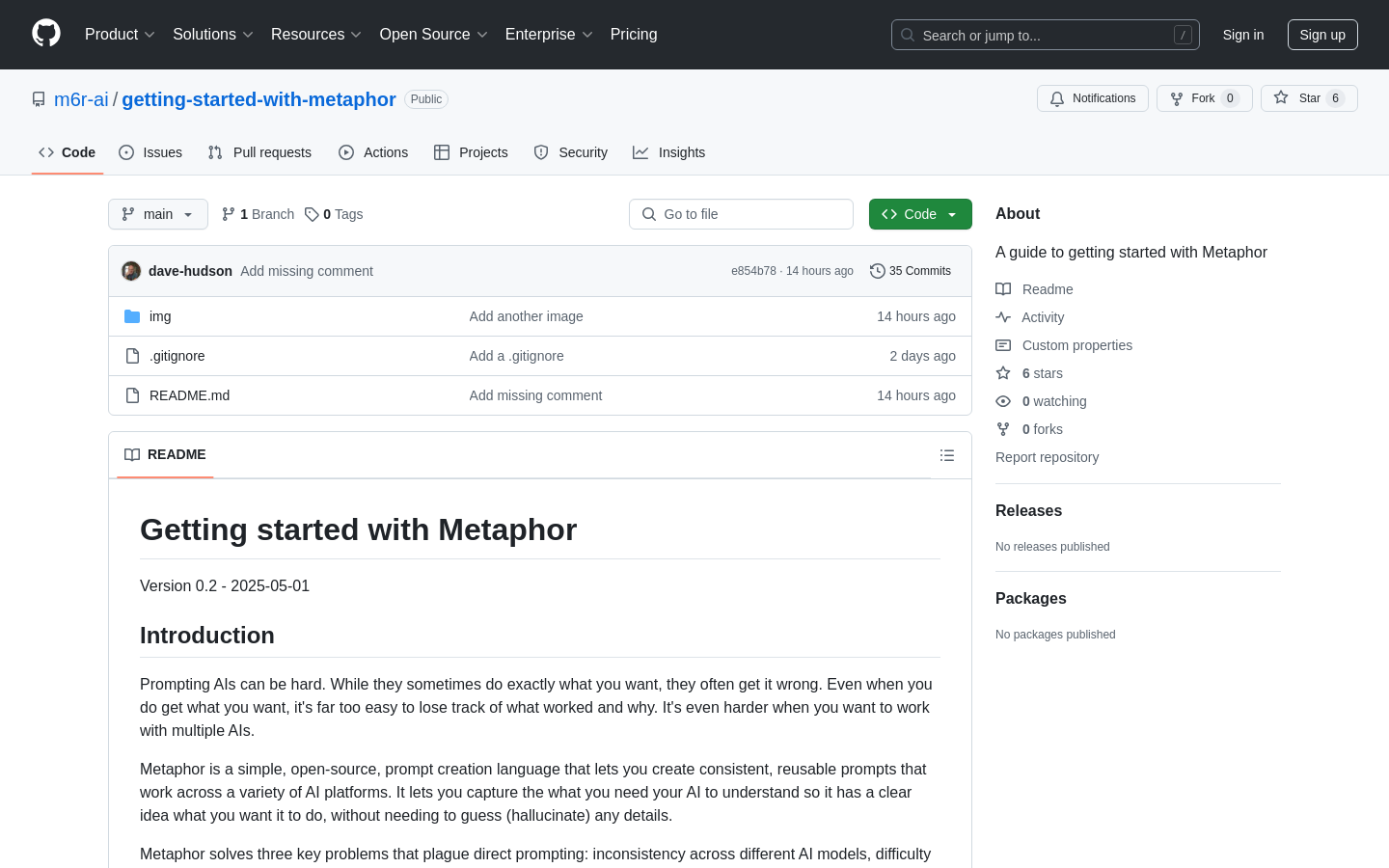Screen dimensions: 1389x868
Task: Click the star icon beside 6 stars
Action: click(x=1003, y=373)
